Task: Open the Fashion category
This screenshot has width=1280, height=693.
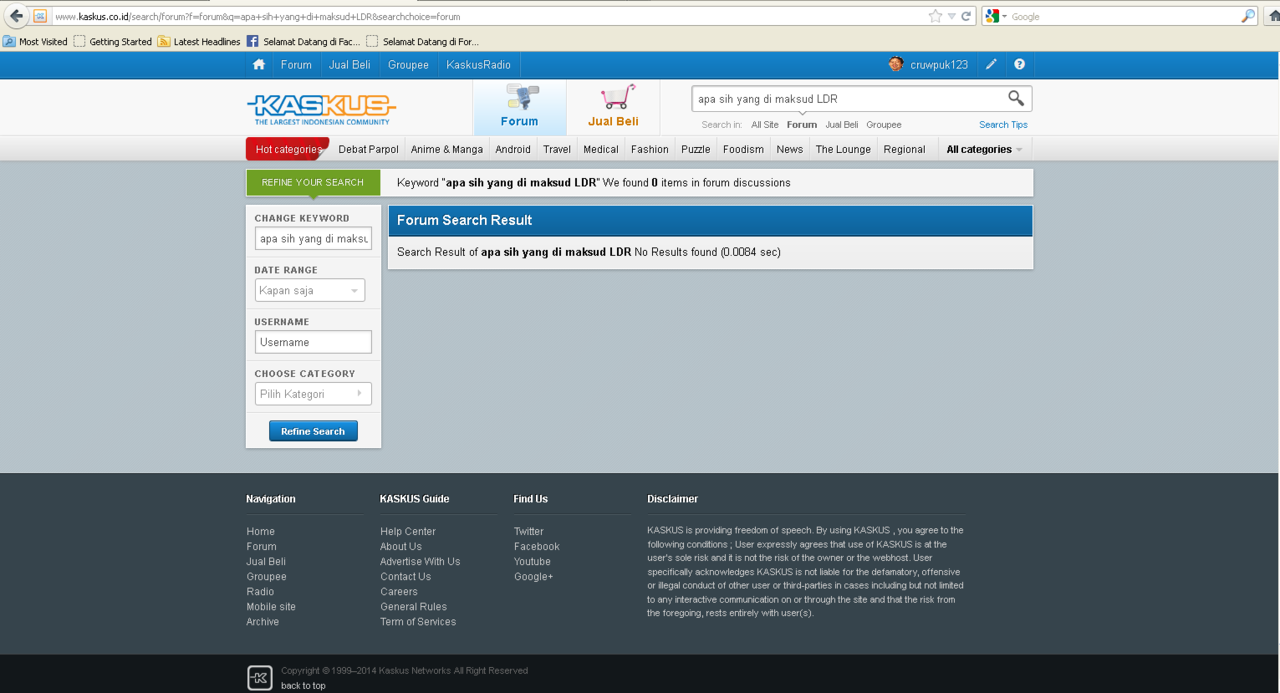Action: tap(650, 149)
